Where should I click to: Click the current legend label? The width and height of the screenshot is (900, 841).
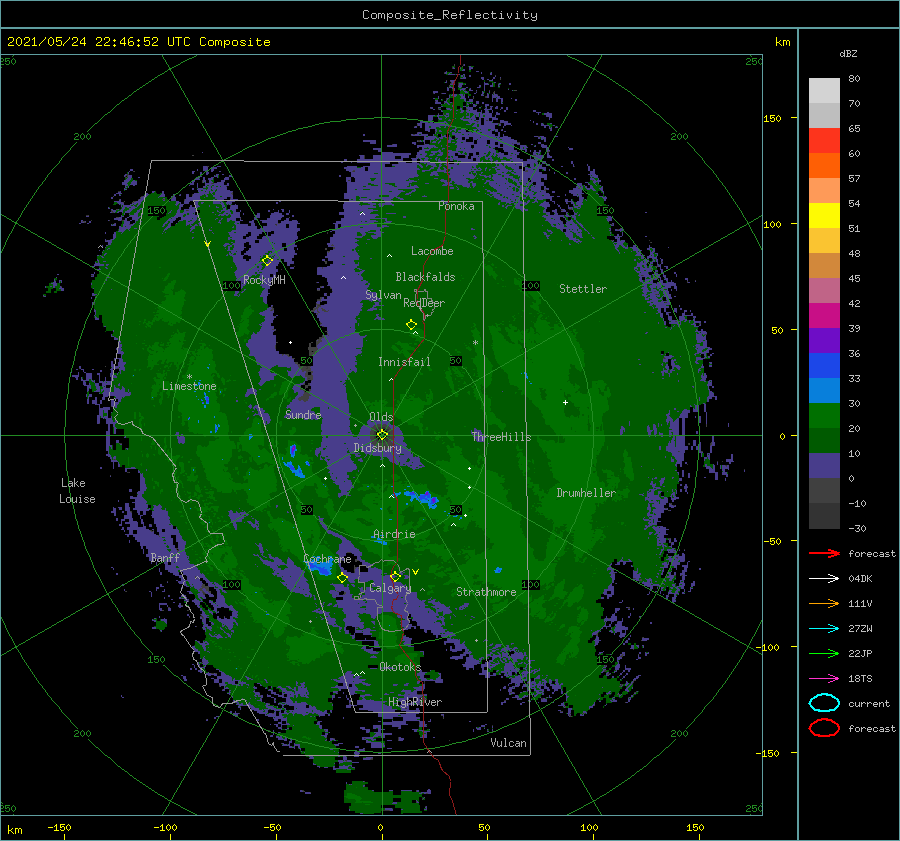pyautogui.click(x=869, y=703)
